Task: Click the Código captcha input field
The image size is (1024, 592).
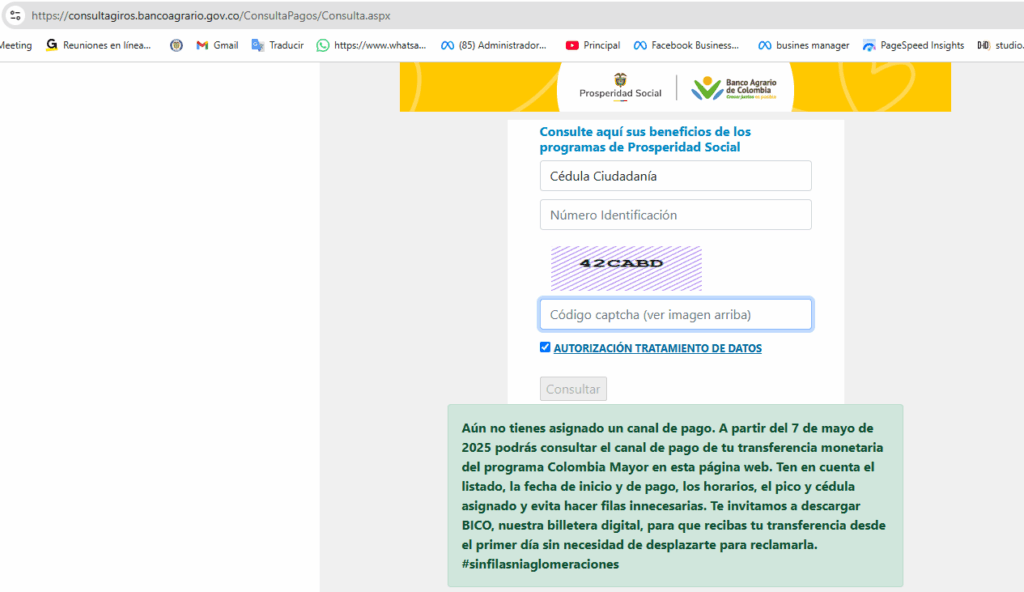Action: tap(675, 314)
